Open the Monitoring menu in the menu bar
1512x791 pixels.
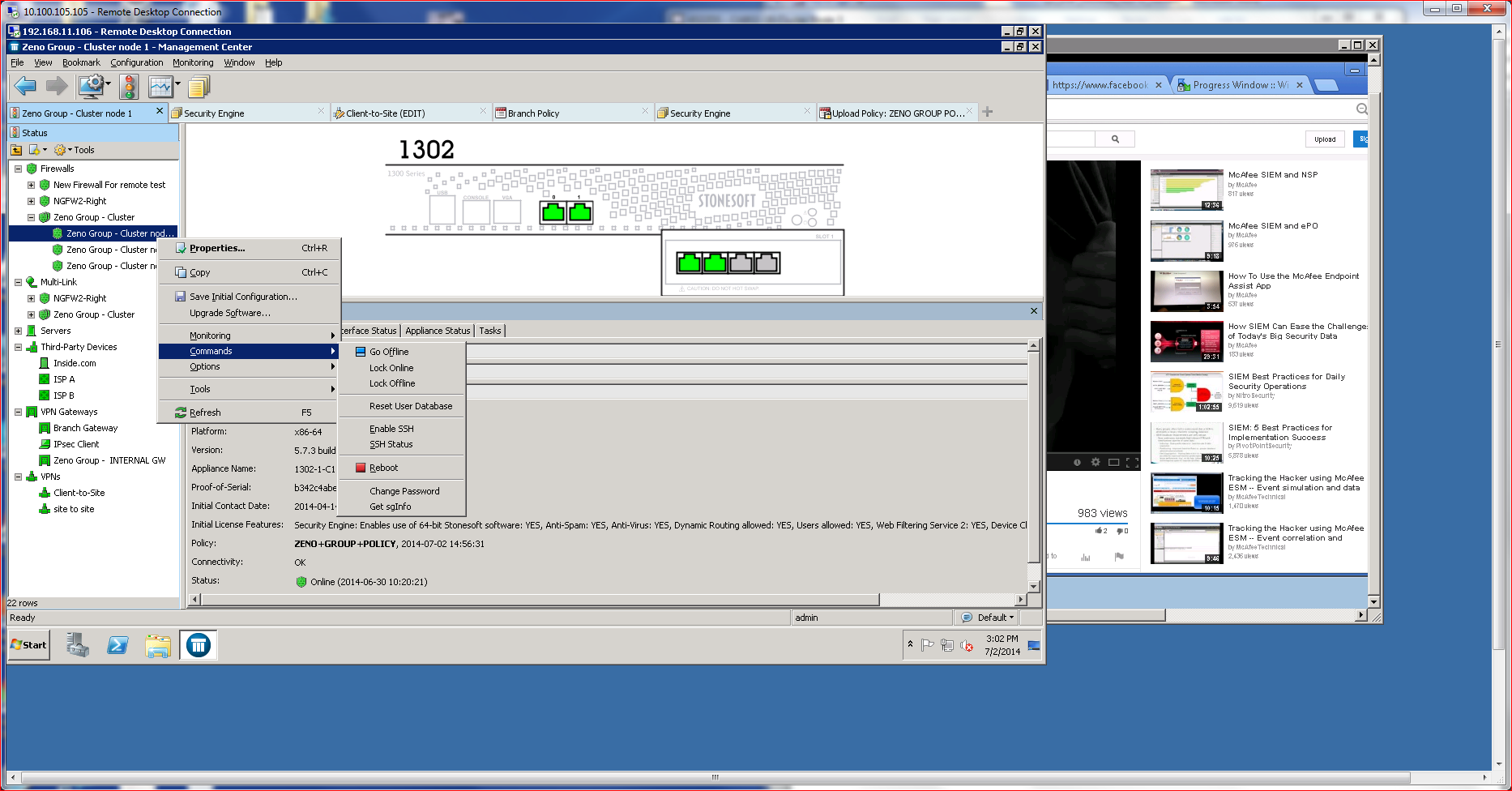tap(193, 62)
